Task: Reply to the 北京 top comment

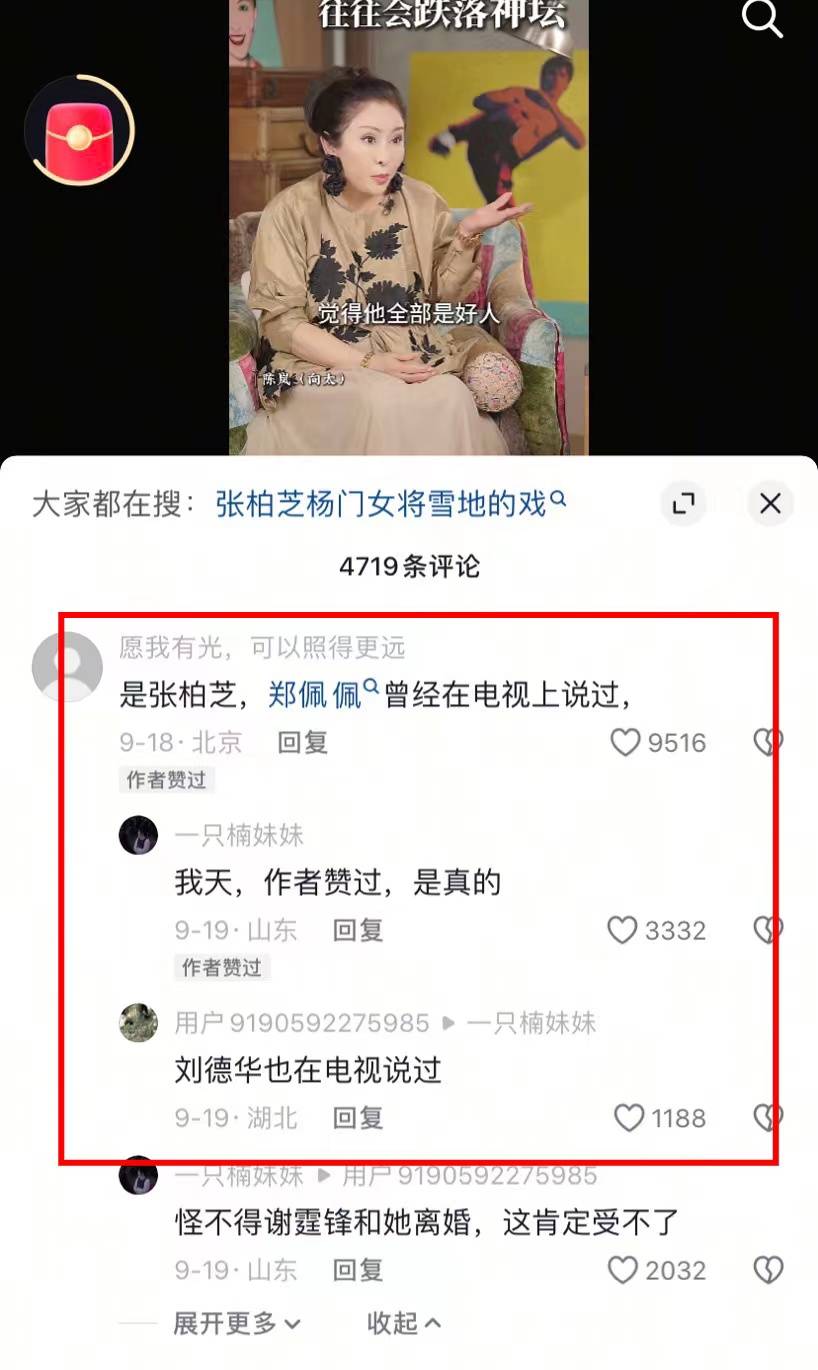Action: (303, 742)
